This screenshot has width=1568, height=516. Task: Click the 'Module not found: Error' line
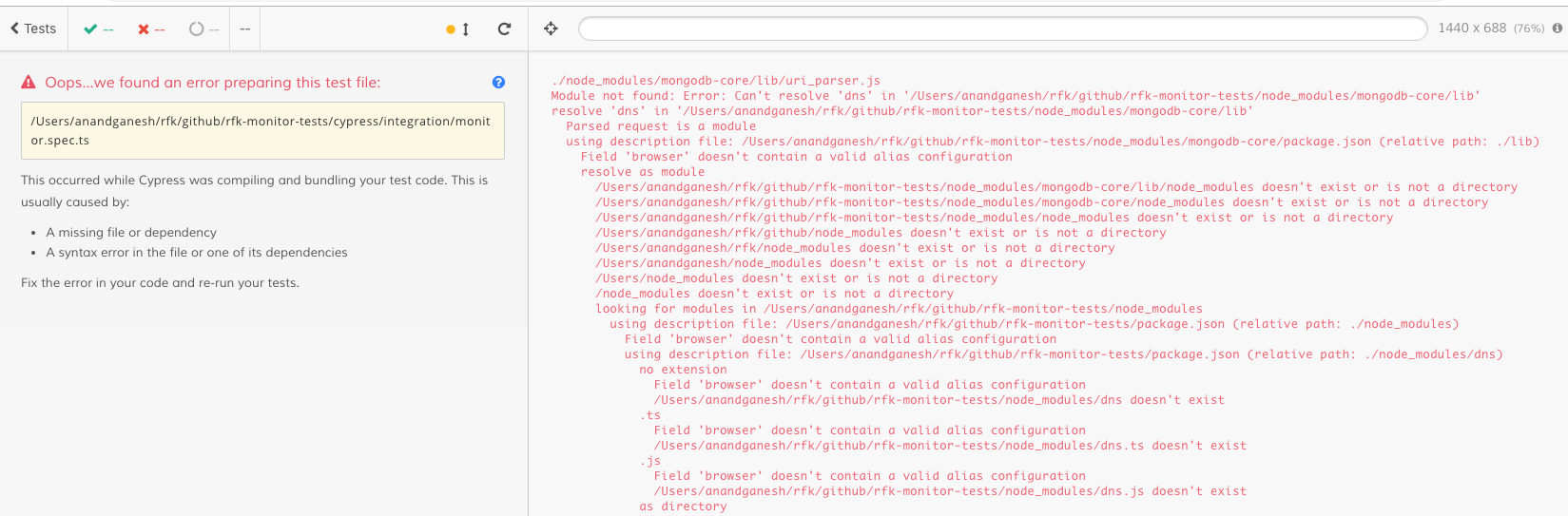pos(1016,96)
